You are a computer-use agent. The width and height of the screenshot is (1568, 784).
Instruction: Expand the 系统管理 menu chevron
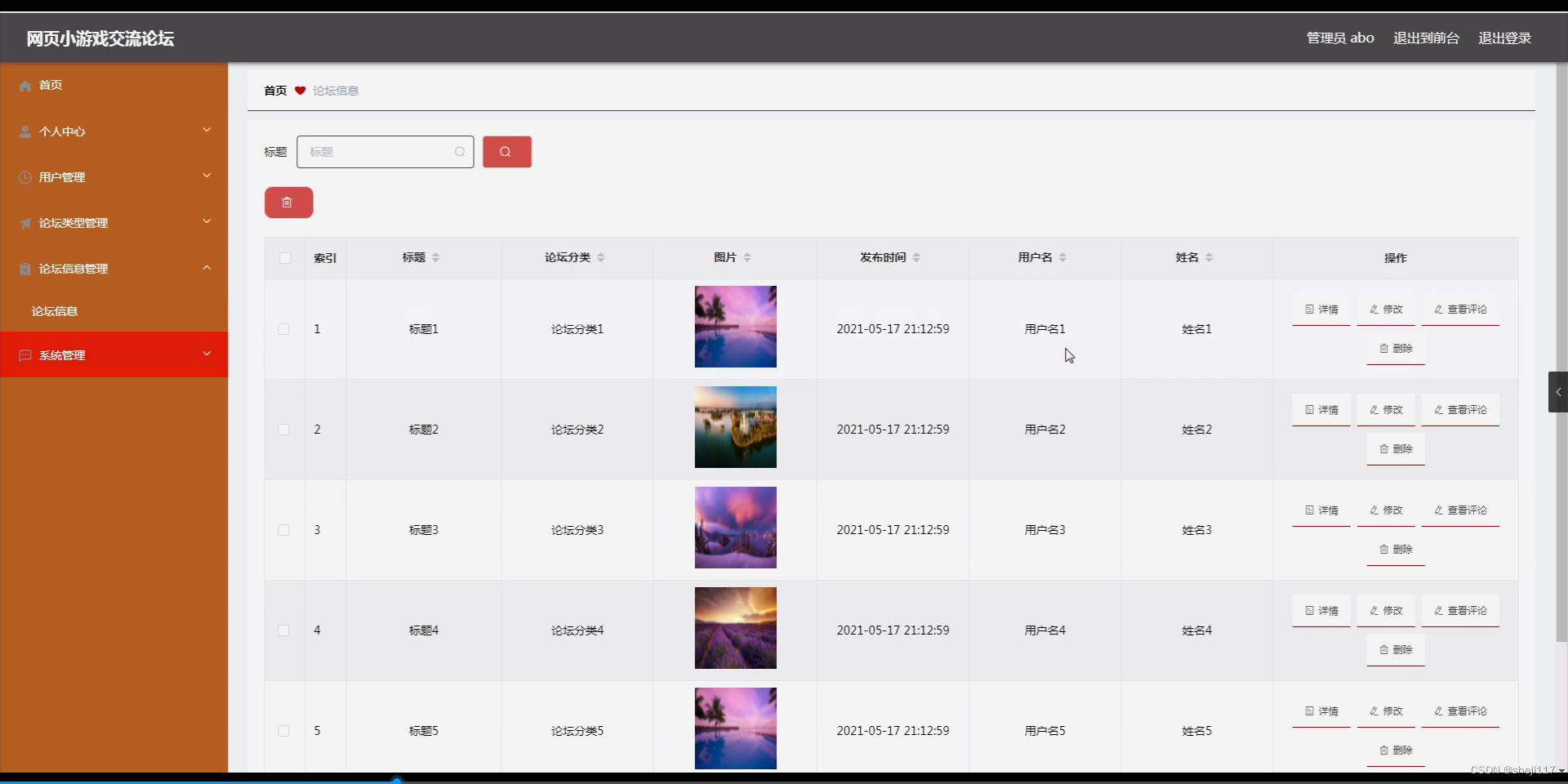click(207, 354)
